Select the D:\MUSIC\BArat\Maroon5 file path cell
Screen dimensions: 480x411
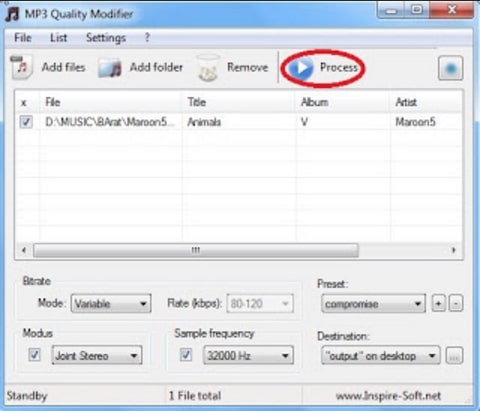point(110,122)
